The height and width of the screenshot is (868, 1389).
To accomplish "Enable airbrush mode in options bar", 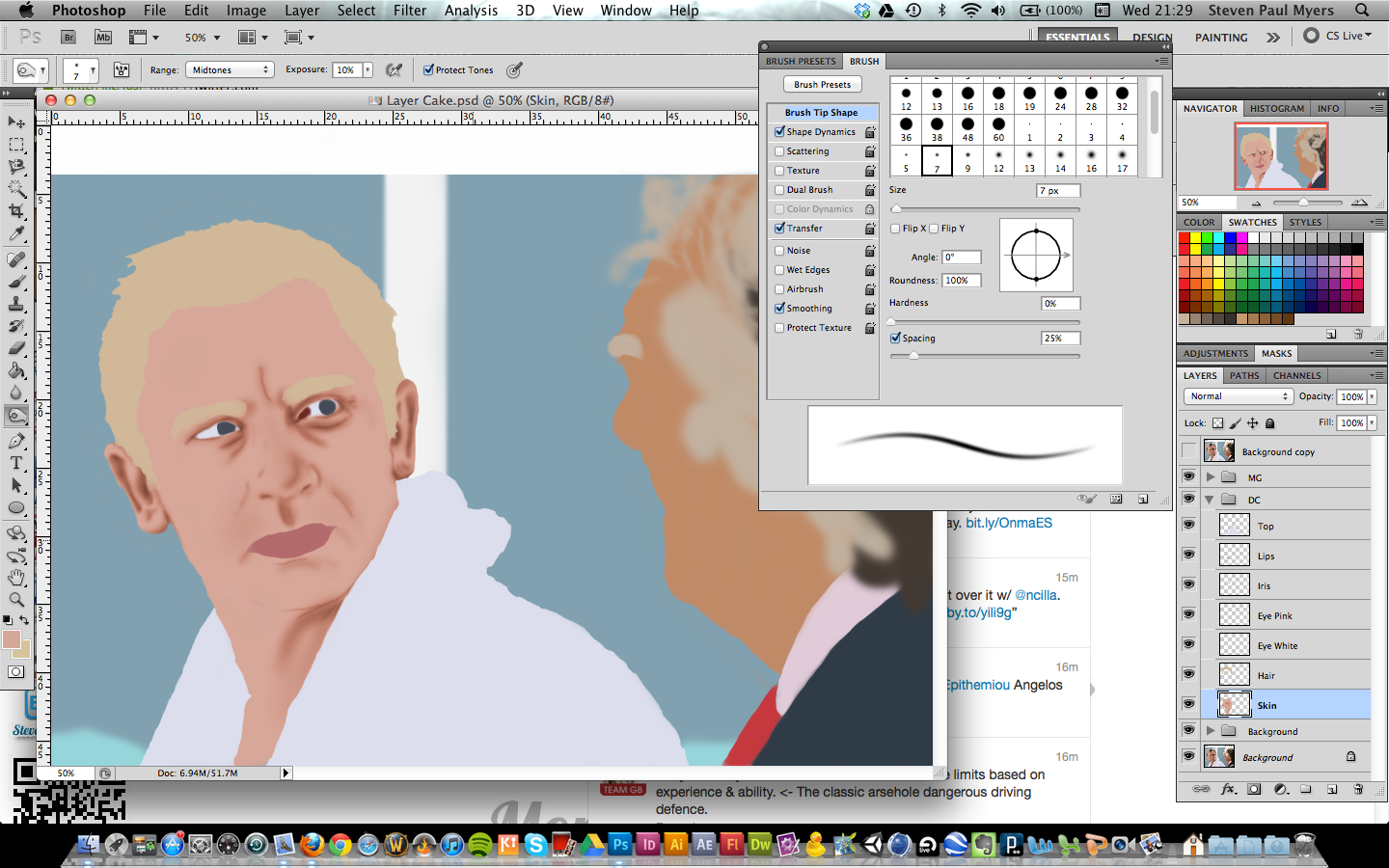I will 394,69.
